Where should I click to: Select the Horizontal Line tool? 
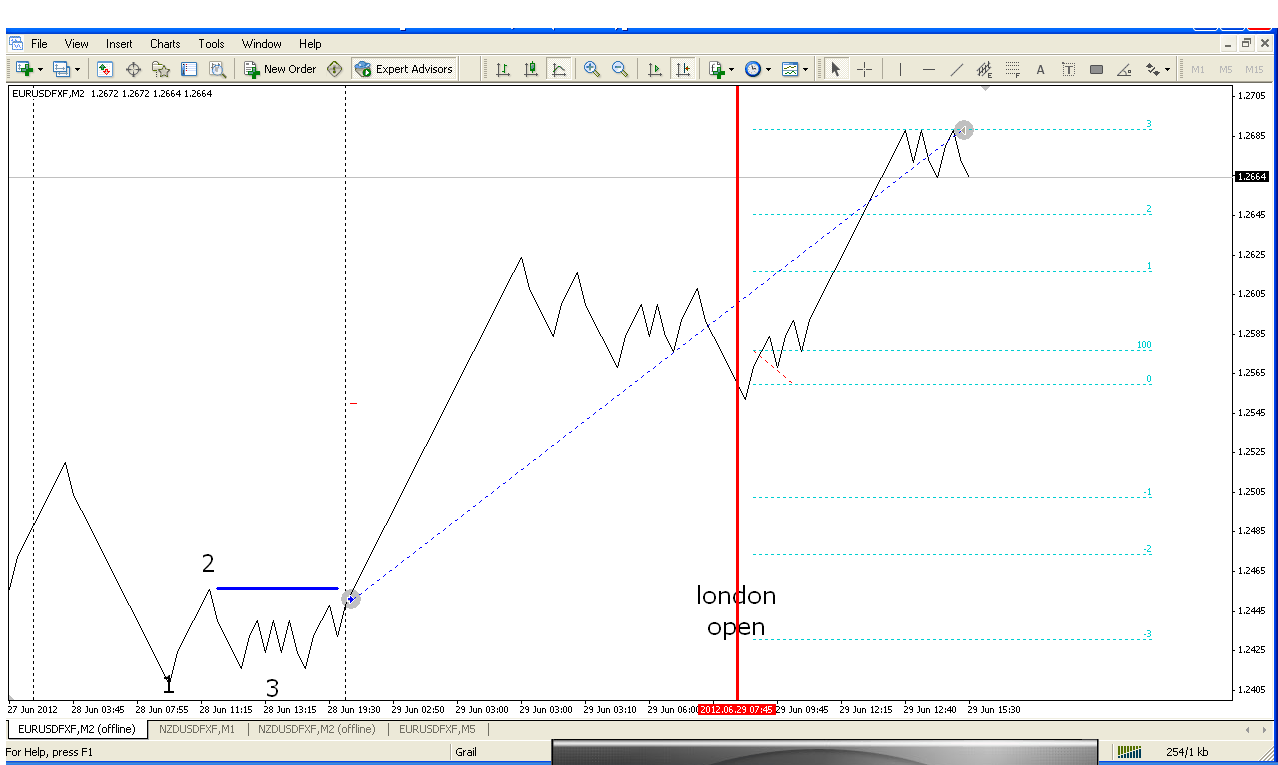[928, 69]
